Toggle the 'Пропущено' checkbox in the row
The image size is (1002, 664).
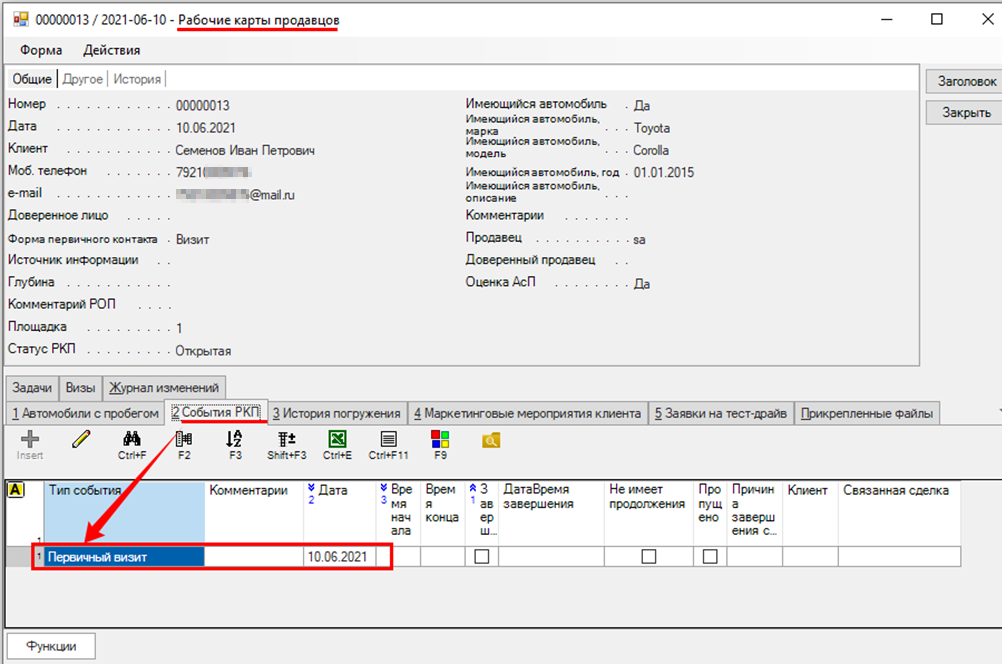click(710, 557)
